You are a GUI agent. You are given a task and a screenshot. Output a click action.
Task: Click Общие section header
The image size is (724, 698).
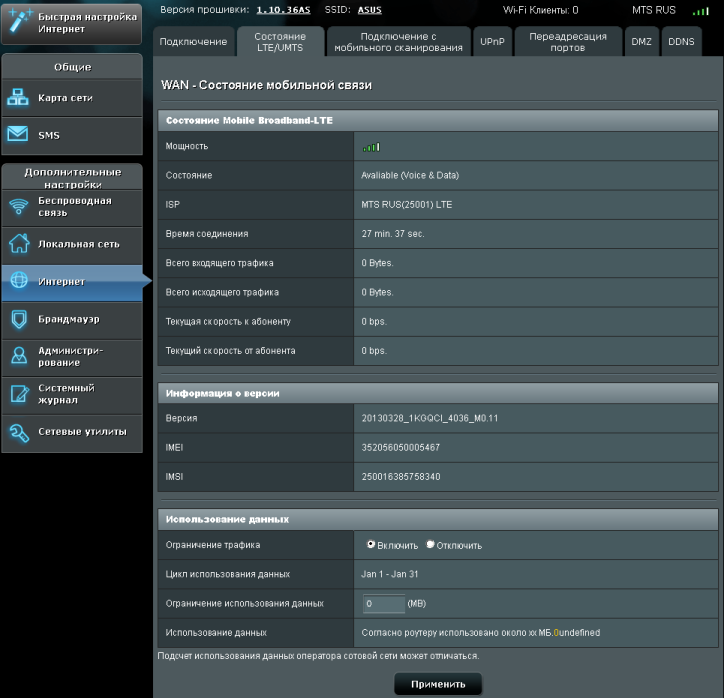pyautogui.click(x=72, y=67)
